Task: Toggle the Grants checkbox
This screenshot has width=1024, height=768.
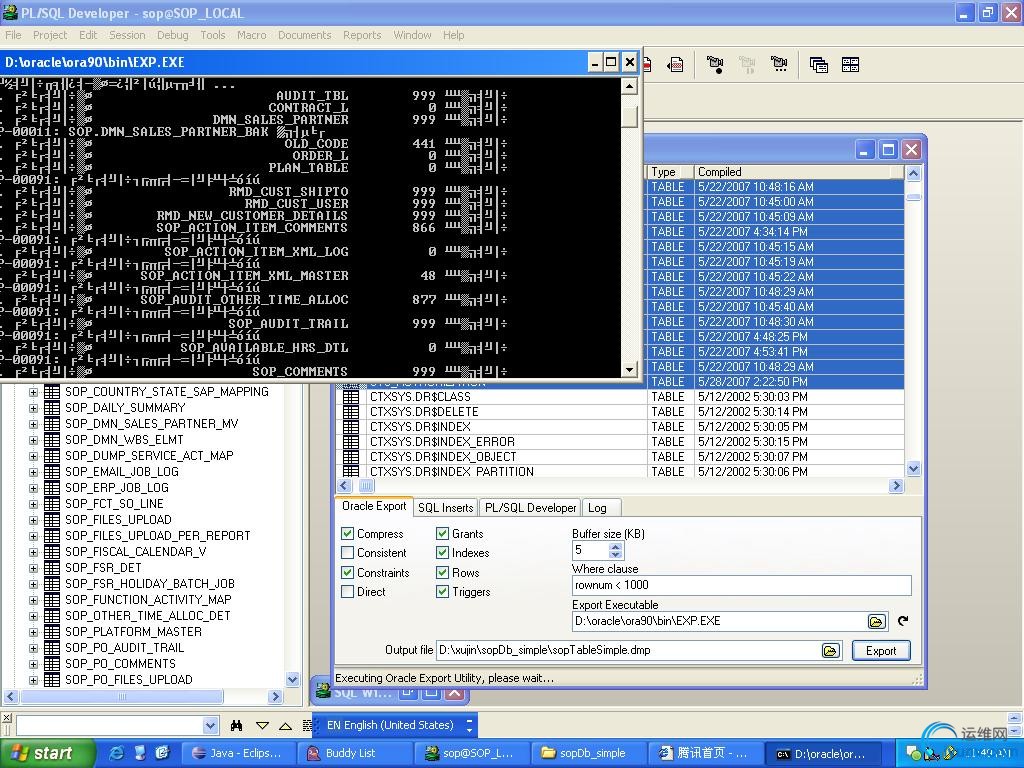Action: (x=442, y=534)
